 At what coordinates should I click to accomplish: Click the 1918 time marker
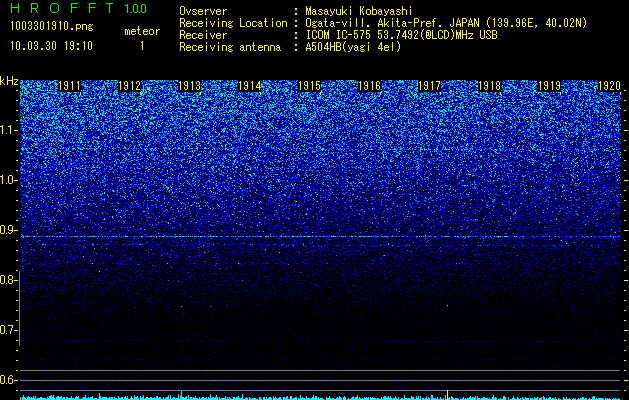(489, 86)
